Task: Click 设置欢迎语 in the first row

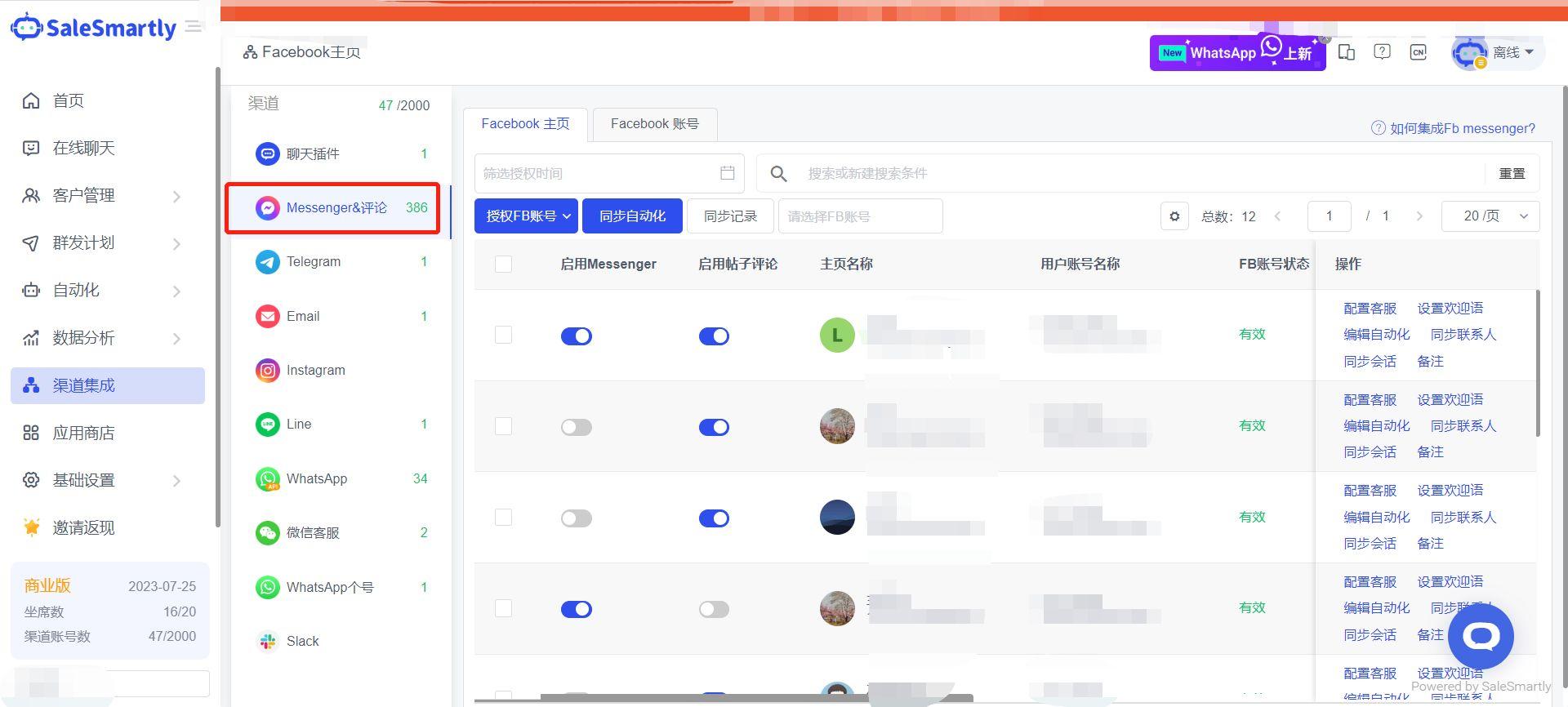Action: pos(1450,309)
